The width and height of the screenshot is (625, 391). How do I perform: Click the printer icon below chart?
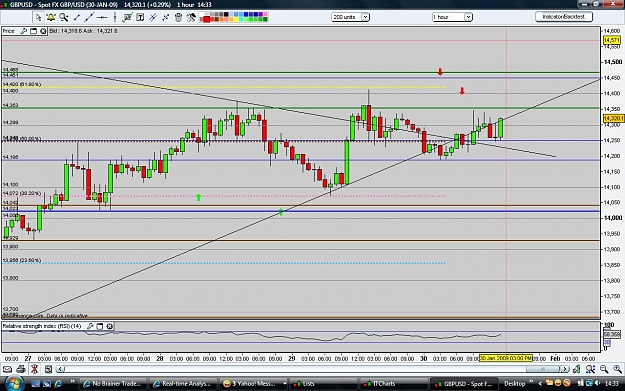[21, 369]
